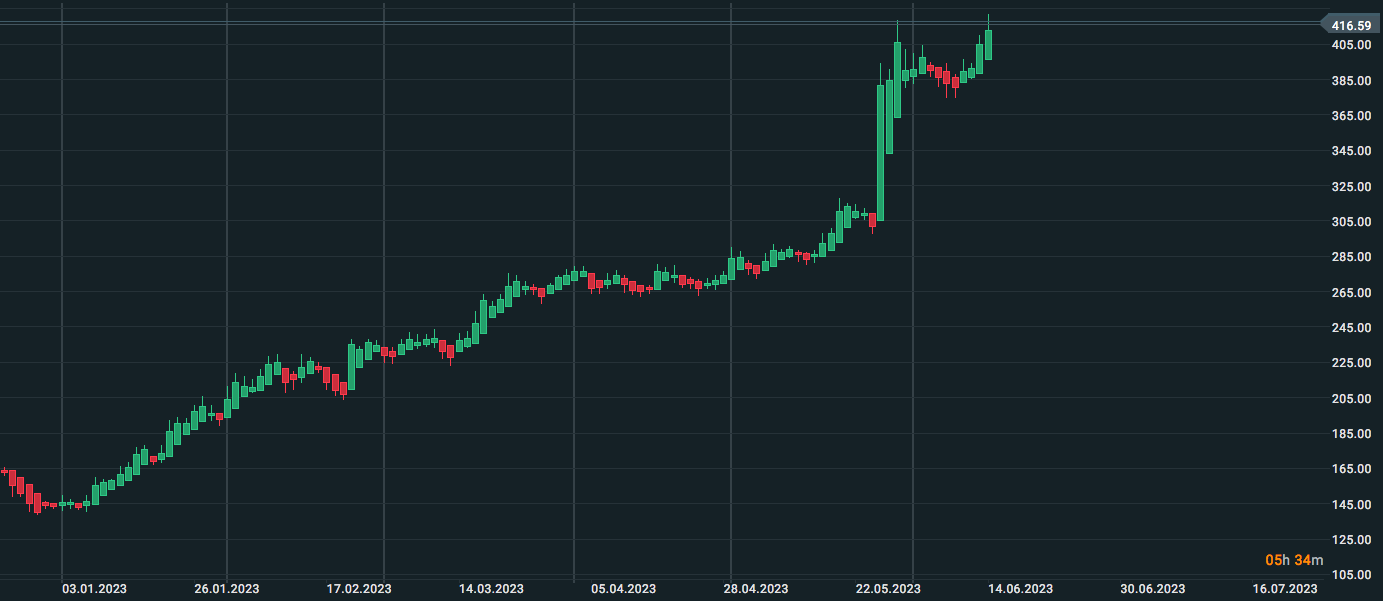The image size is (1383, 601).
Task: Select the 145.00 price axis label
Action: click(1351, 504)
